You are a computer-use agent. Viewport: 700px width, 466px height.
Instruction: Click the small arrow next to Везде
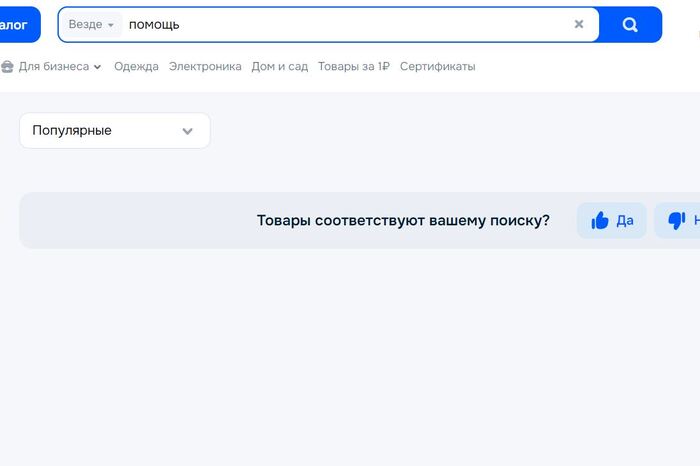[111, 25]
